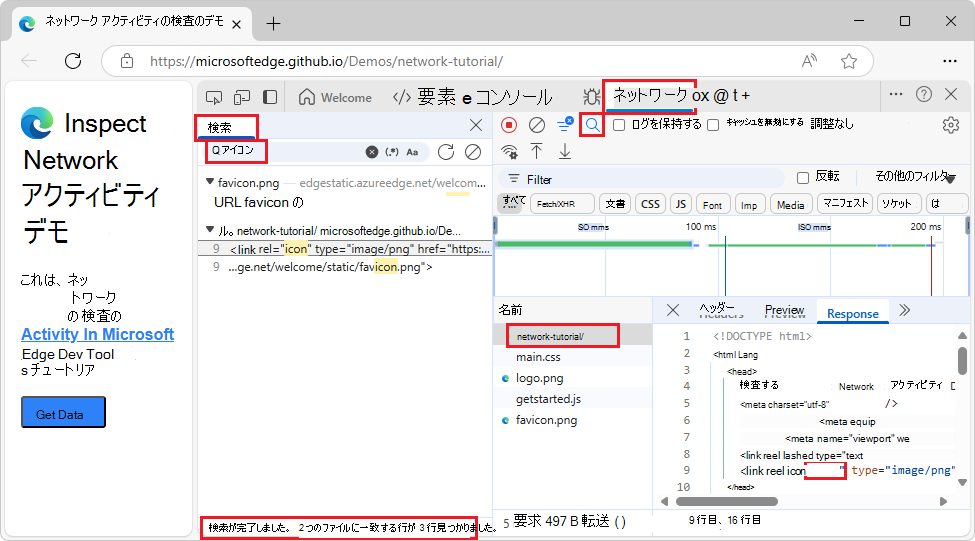Select the Fetch/XHR filter
The height and width of the screenshot is (541, 975).
[x=561, y=204]
